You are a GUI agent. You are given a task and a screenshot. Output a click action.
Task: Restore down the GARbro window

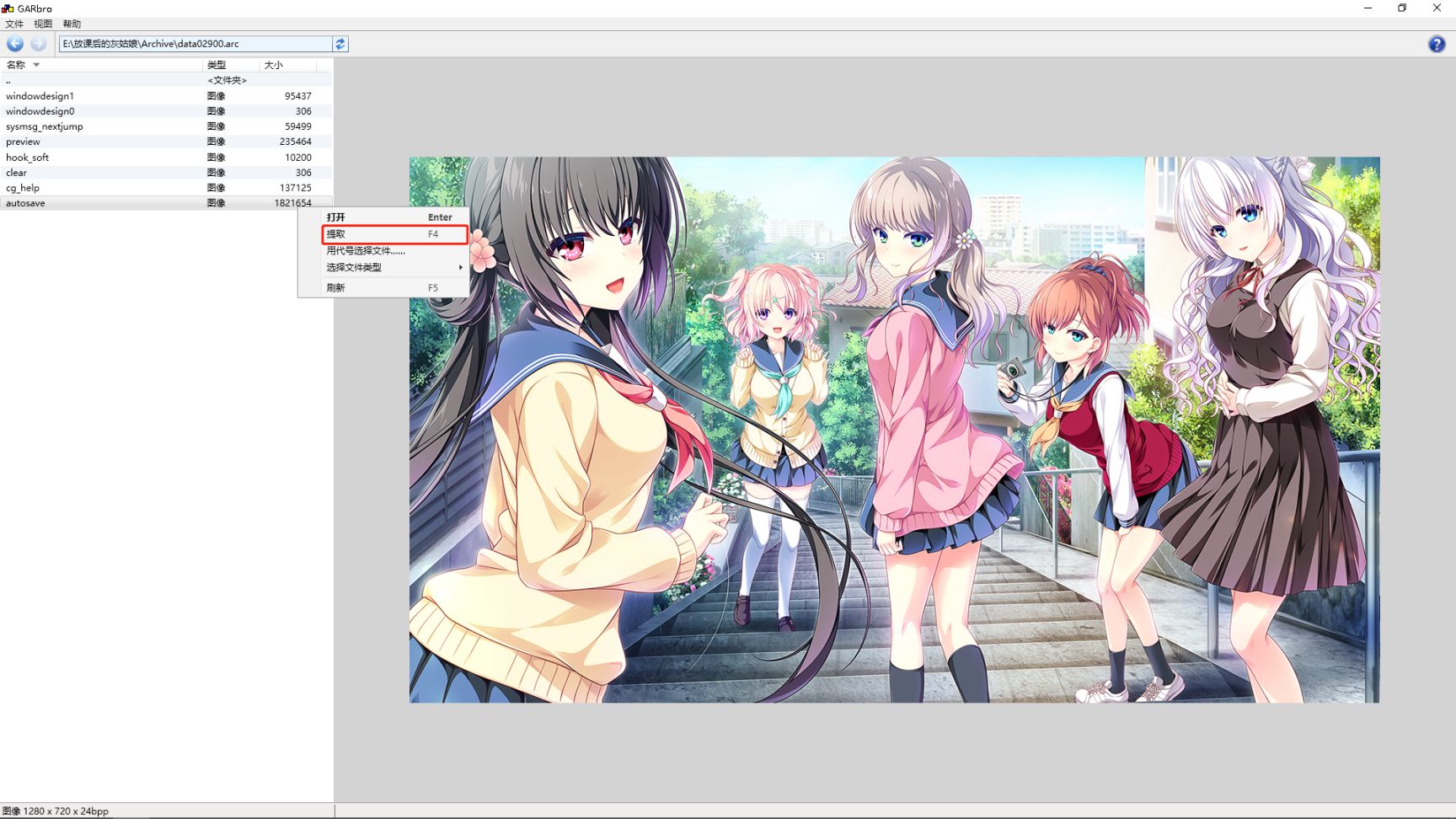(x=1402, y=8)
